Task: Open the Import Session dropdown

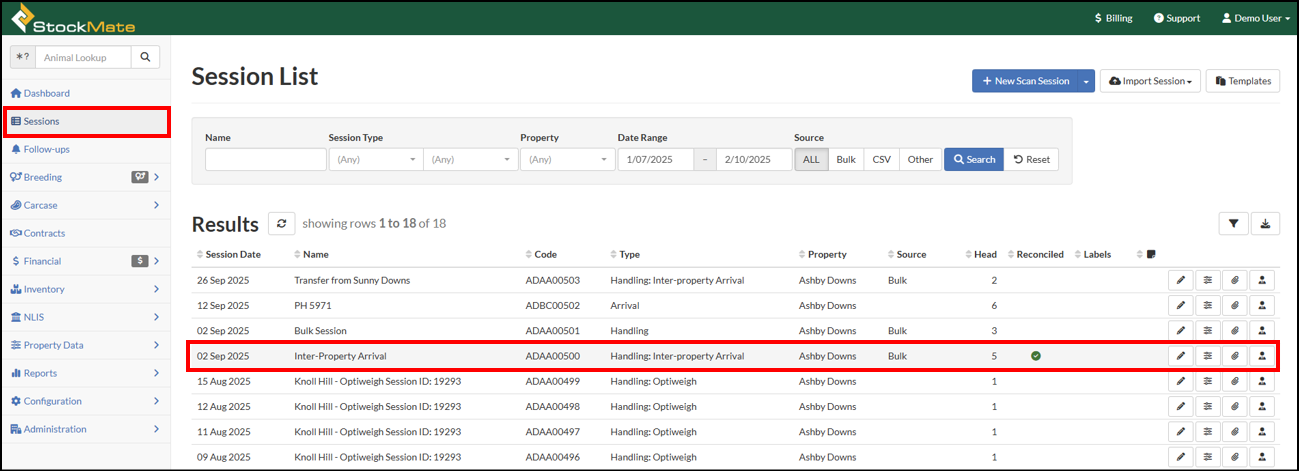Action: [1150, 81]
